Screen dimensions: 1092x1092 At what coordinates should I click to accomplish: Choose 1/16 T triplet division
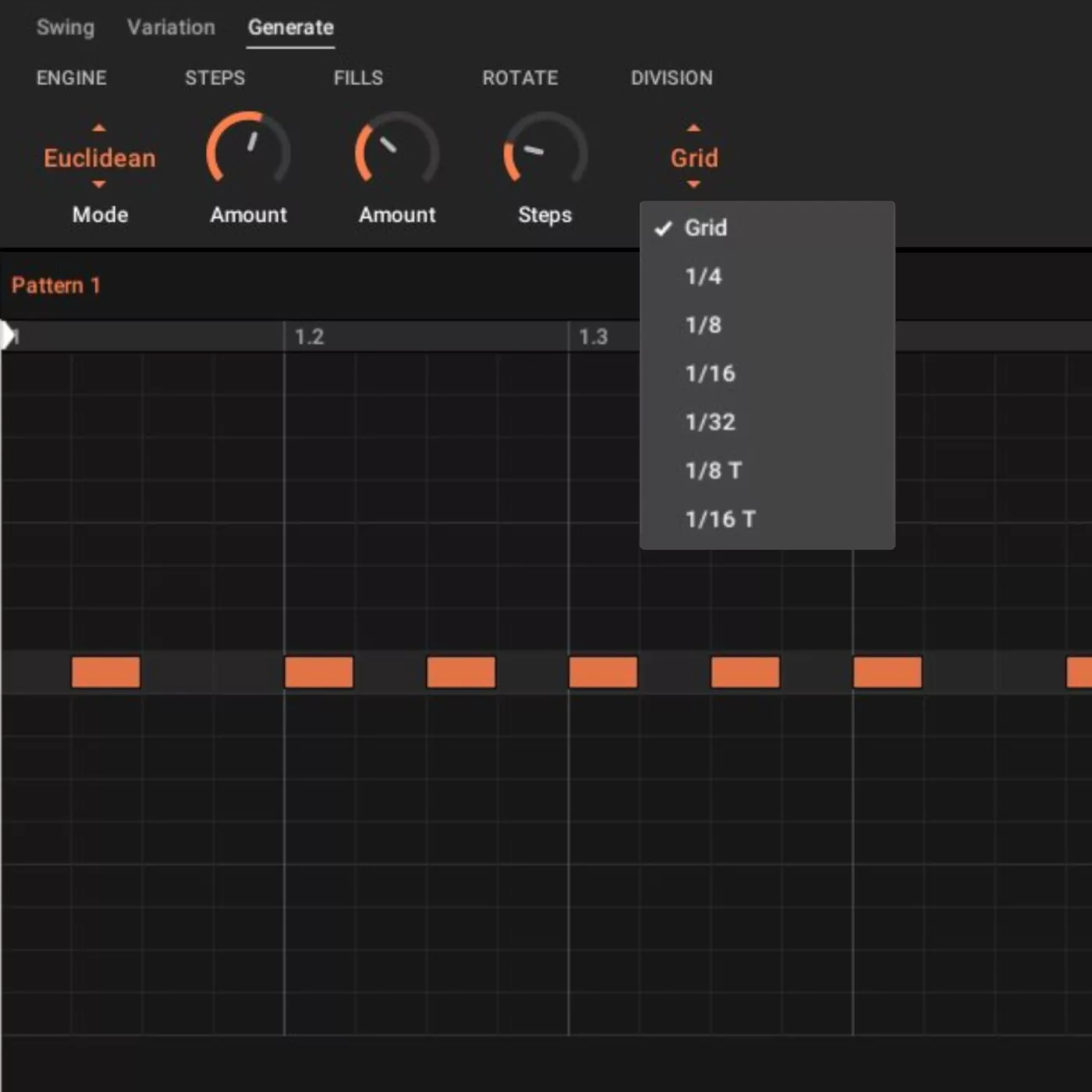point(768,519)
